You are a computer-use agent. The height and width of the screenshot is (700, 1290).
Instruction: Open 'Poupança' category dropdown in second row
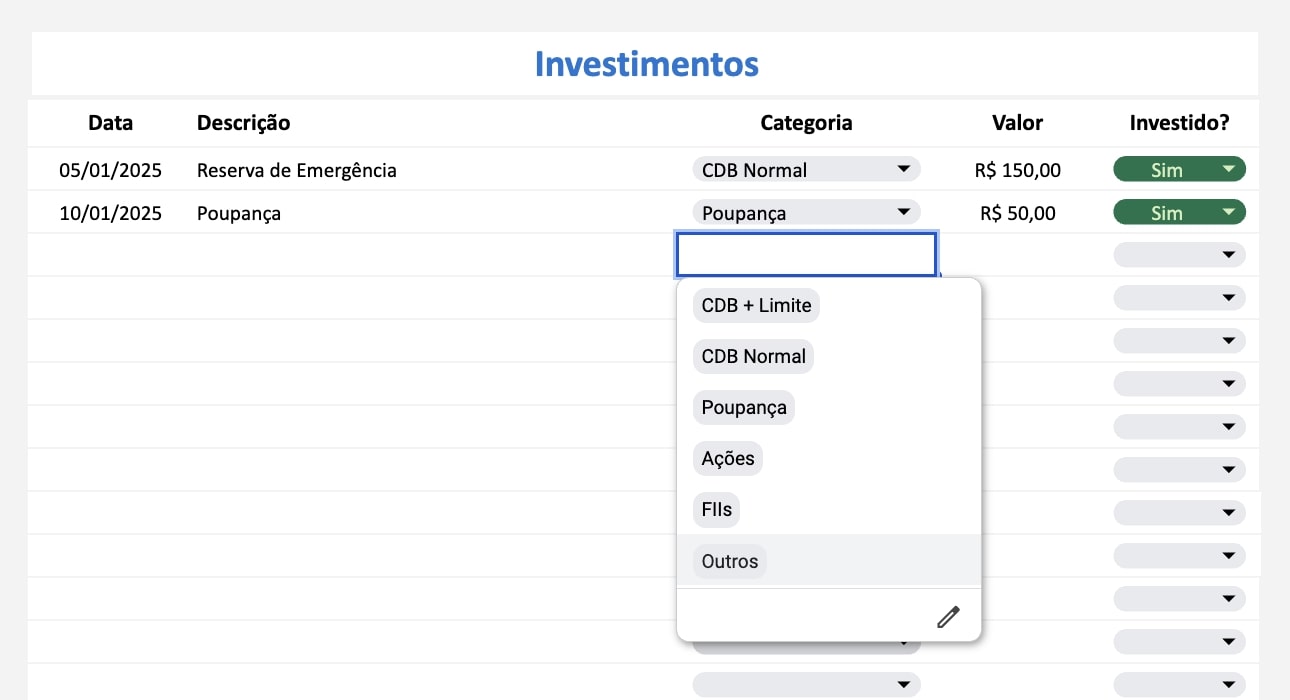(806, 213)
